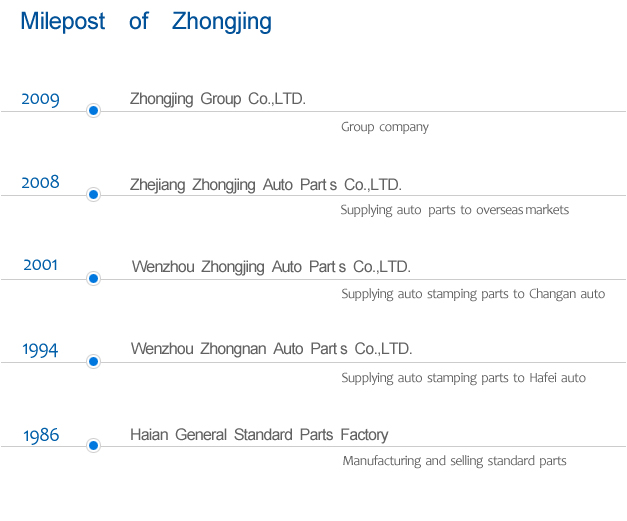Click Zhejiang Zhongjing Auto Parts Co.,LTD. title
Viewport: 627px width, 521px height.
(265, 184)
